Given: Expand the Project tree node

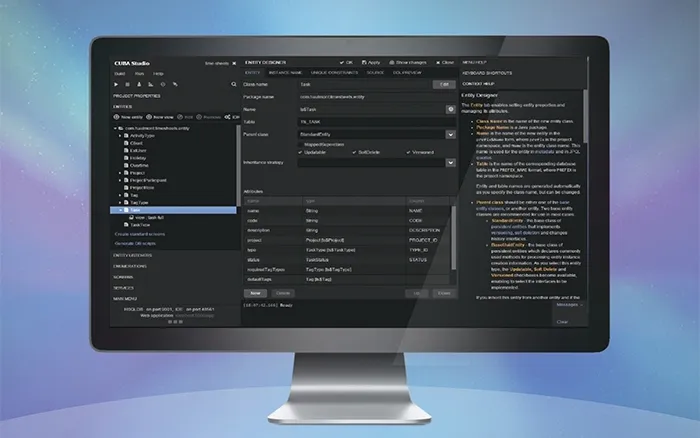Looking at the screenshot, I should pos(120,173).
